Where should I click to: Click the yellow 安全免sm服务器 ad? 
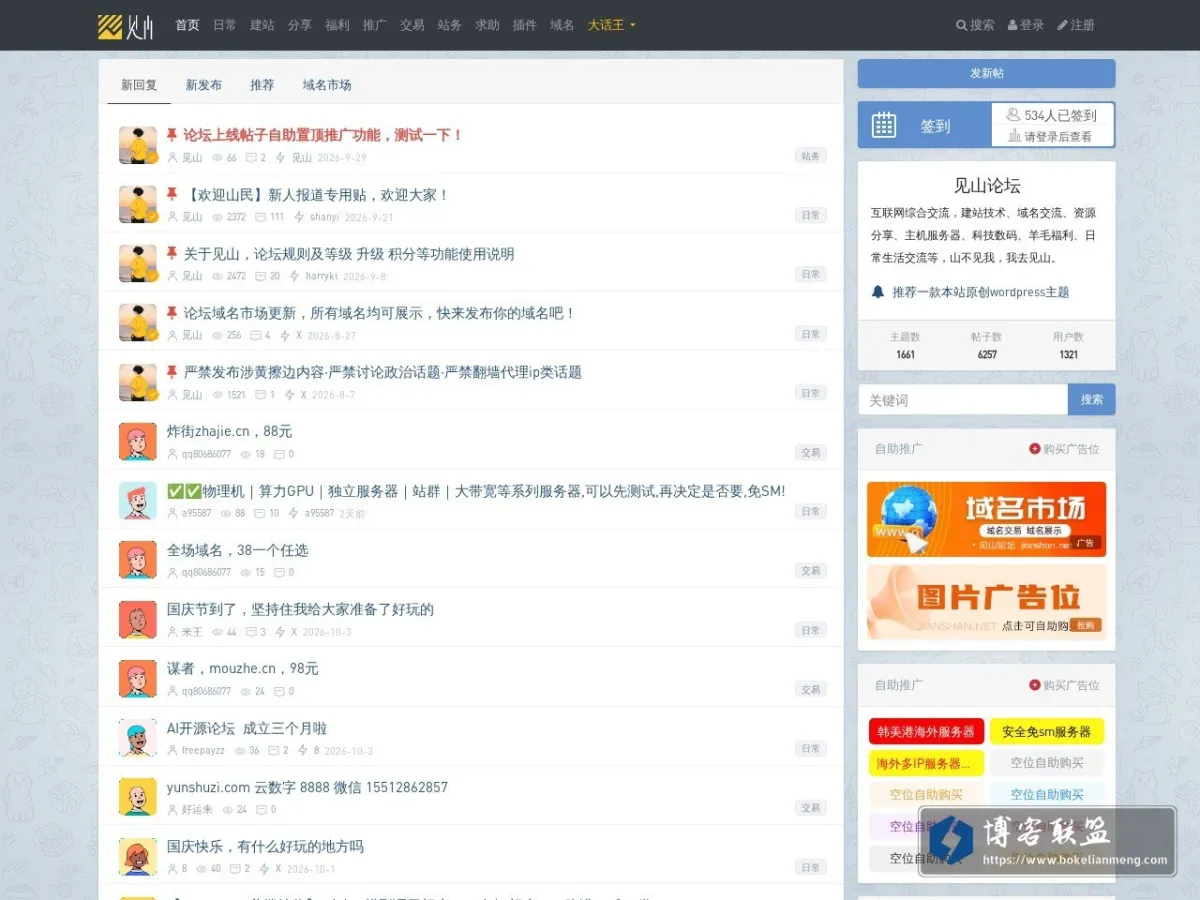tap(1047, 732)
